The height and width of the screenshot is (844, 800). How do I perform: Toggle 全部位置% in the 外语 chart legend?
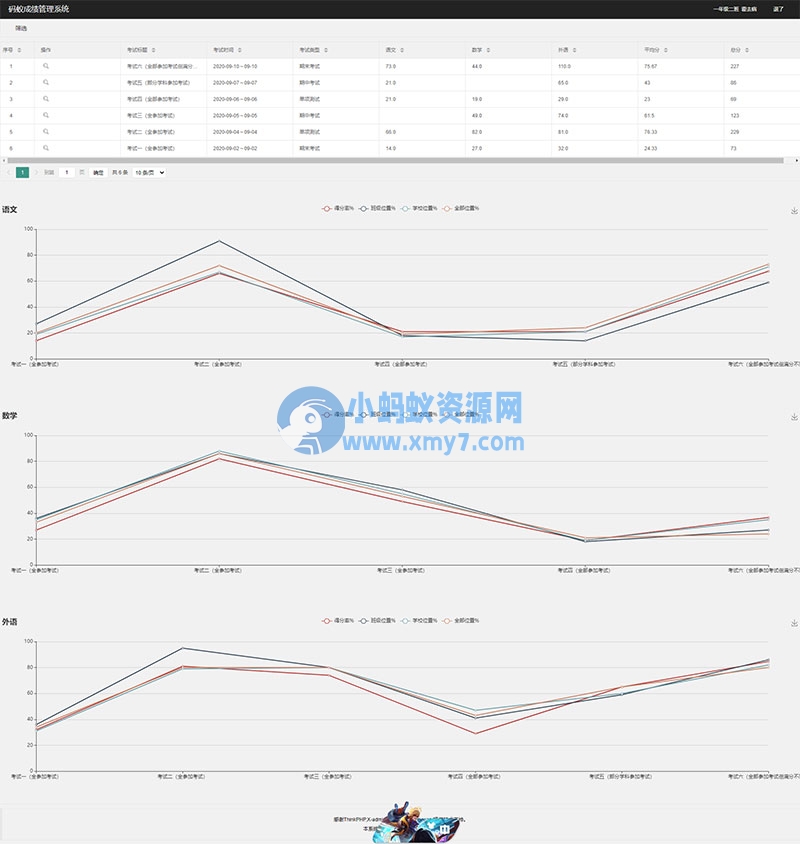coord(458,620)
